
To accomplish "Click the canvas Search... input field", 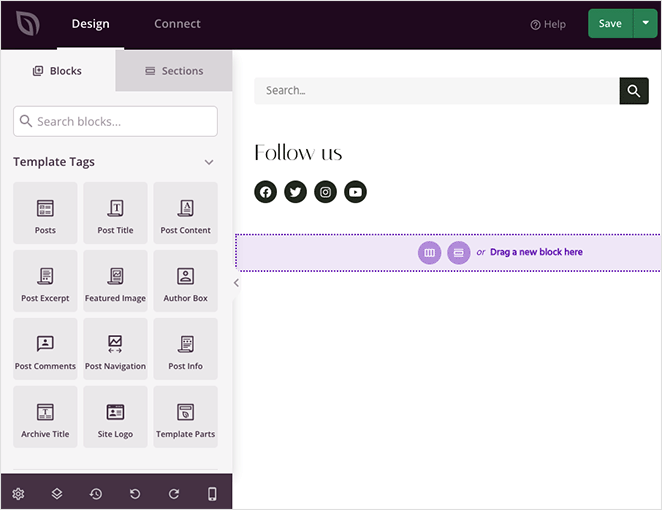I will [437, 90].
